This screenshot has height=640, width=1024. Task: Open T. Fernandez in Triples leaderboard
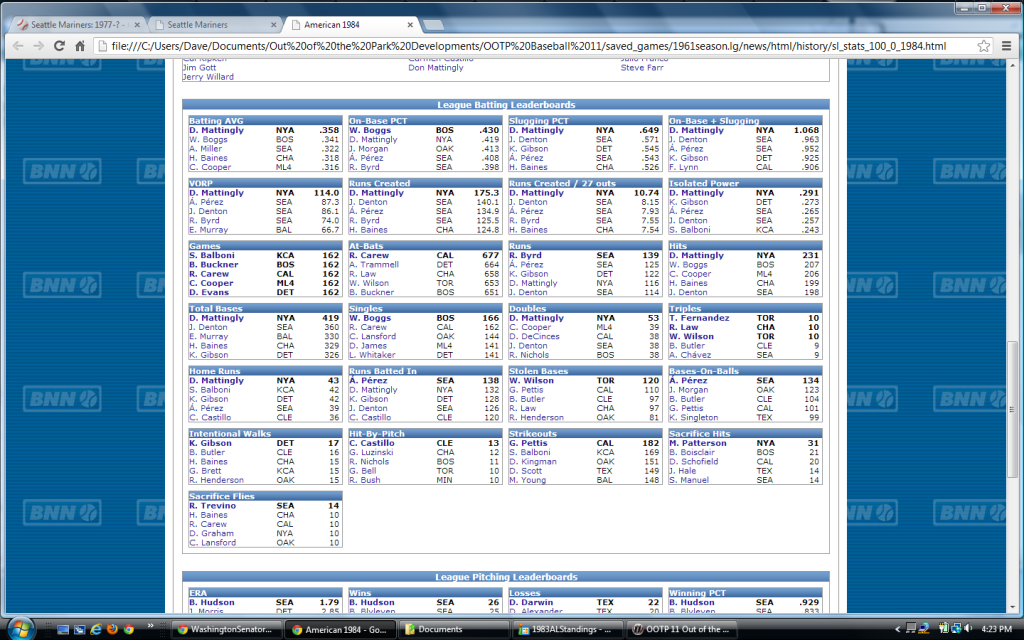coord(699,319)
